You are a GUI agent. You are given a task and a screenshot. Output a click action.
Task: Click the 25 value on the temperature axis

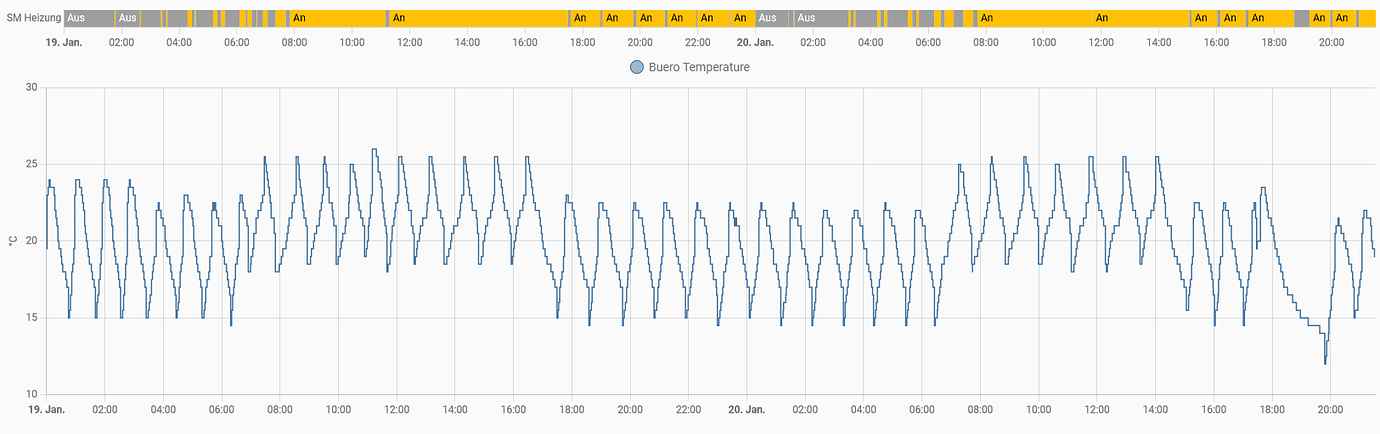31,164
